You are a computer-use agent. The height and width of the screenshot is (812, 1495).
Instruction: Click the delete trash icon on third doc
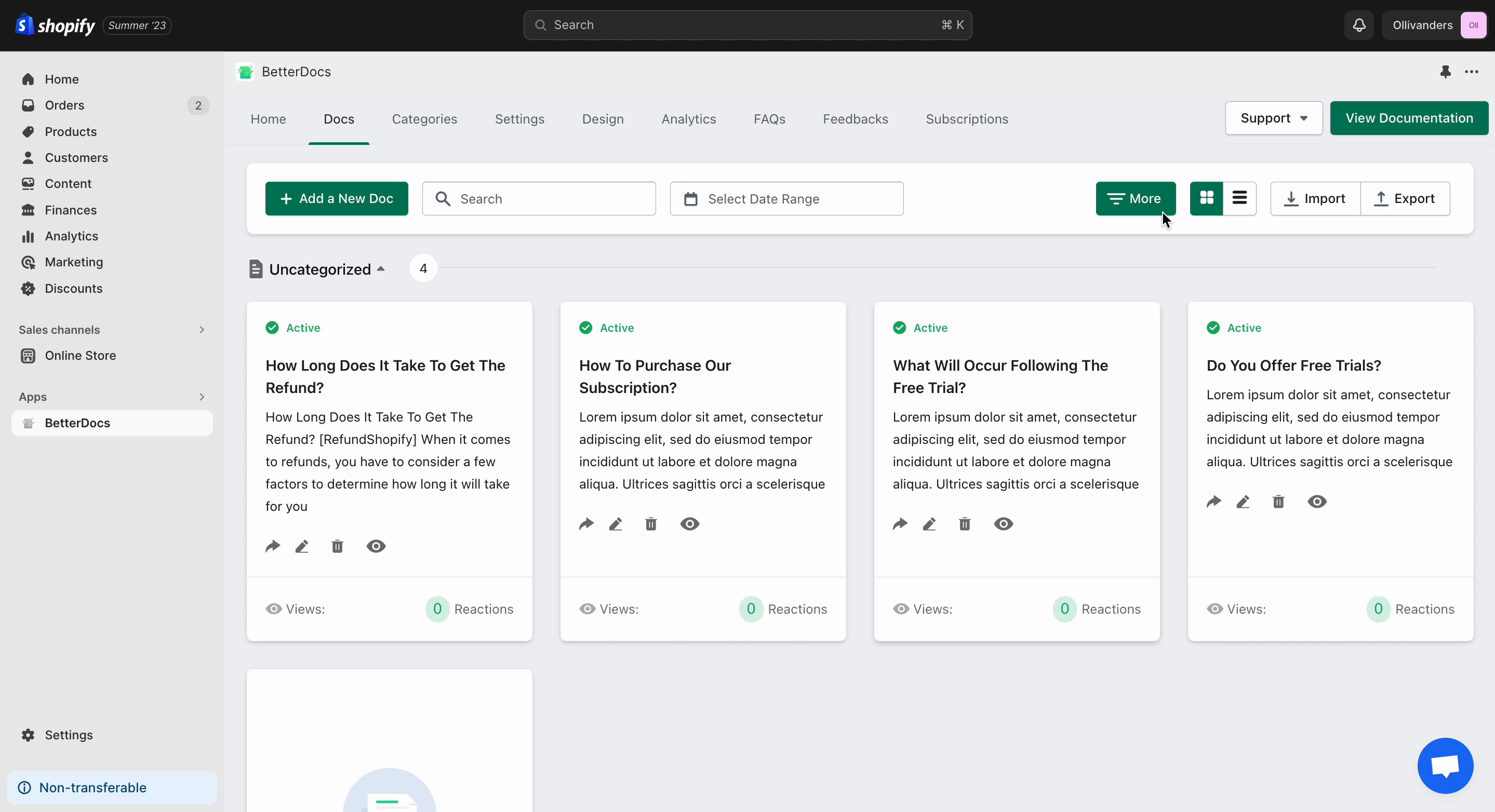(964, 523)
